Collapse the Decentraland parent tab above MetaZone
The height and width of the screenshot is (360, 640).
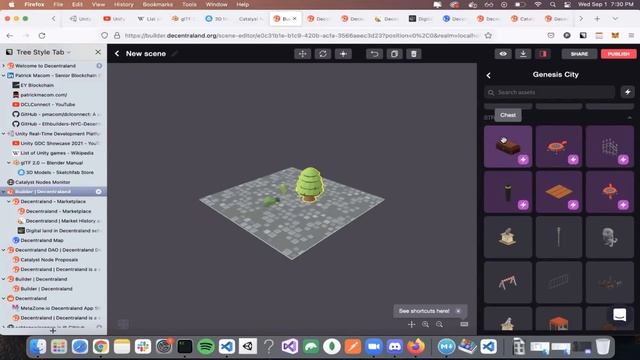click(4, 298)
